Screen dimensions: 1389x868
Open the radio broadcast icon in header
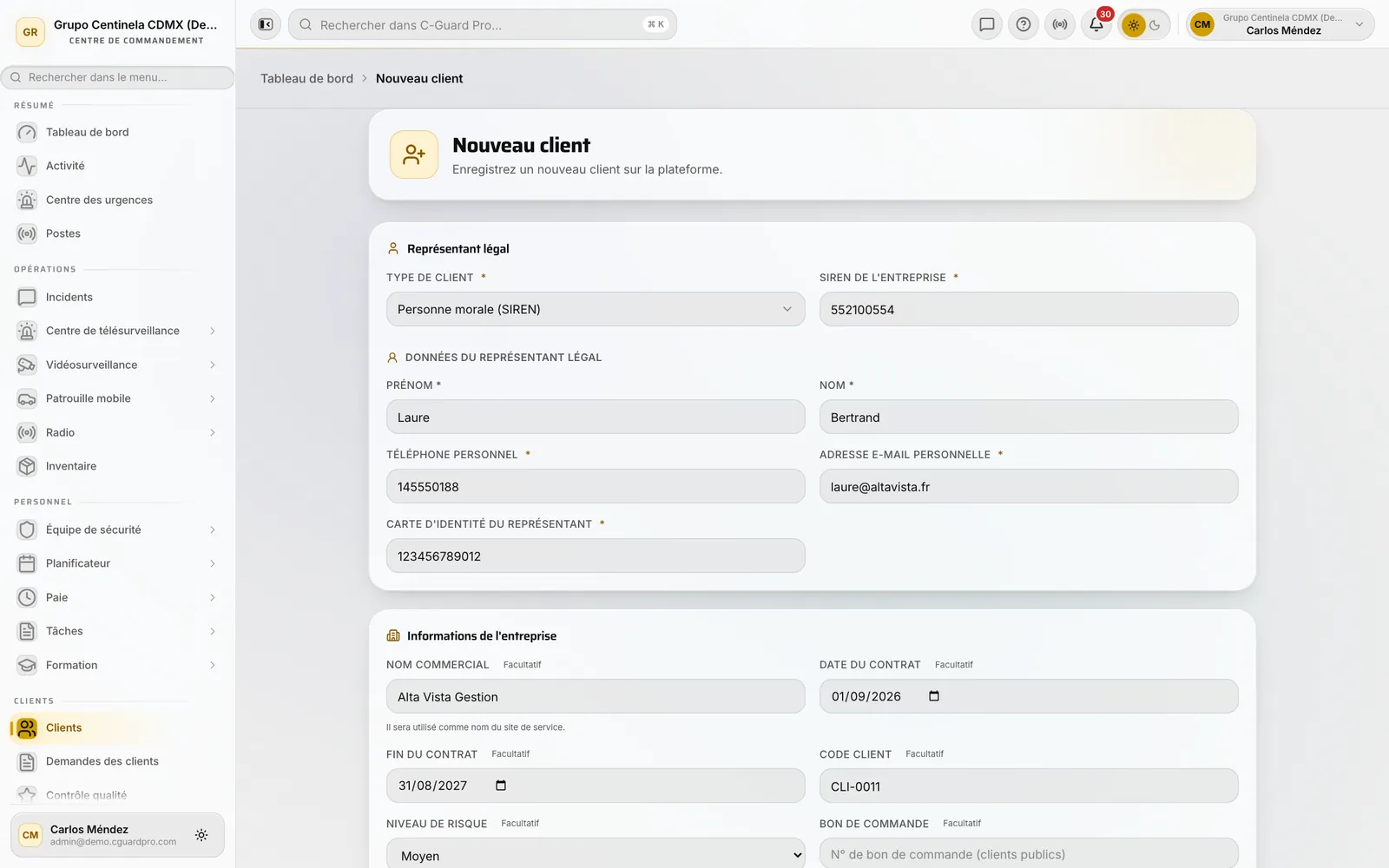point(1060,24)
